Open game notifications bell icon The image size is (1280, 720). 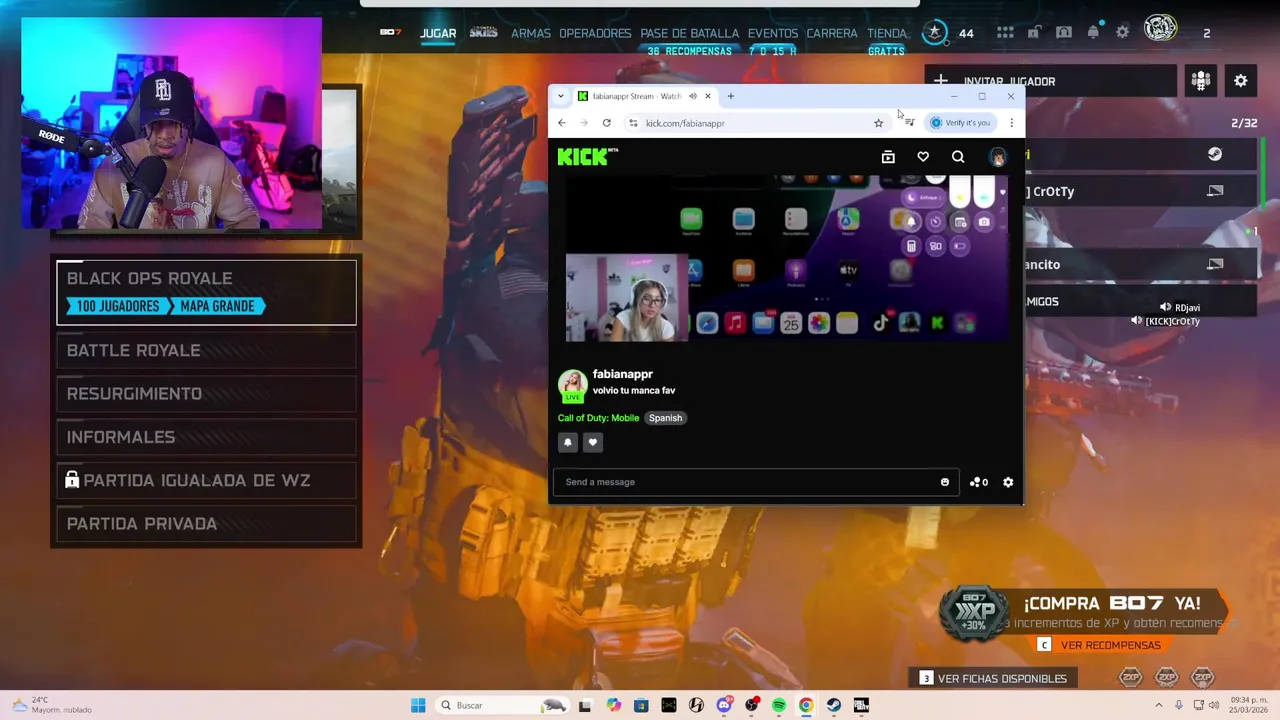pos(1093,33)
